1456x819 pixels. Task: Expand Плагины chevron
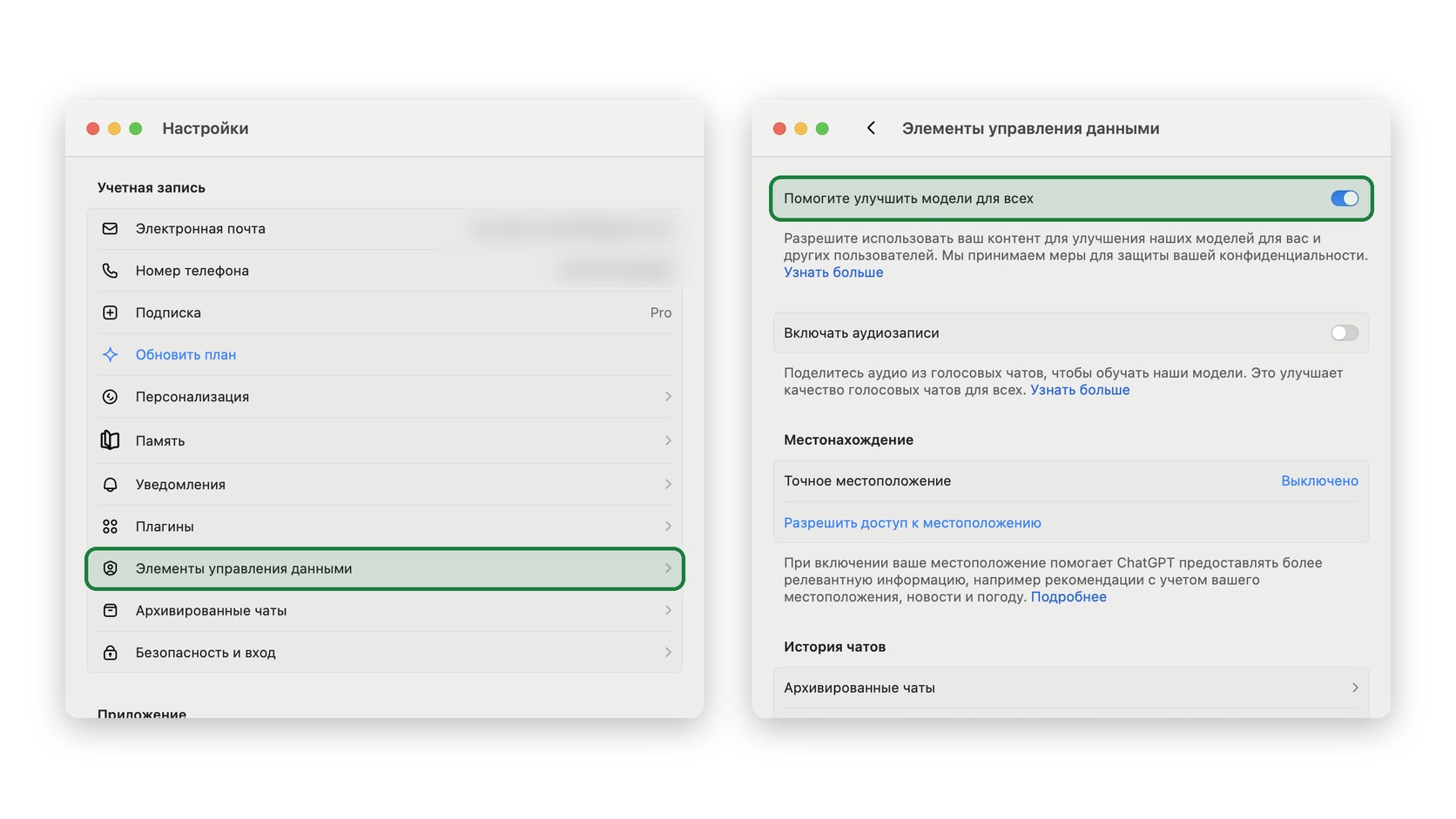668,527
